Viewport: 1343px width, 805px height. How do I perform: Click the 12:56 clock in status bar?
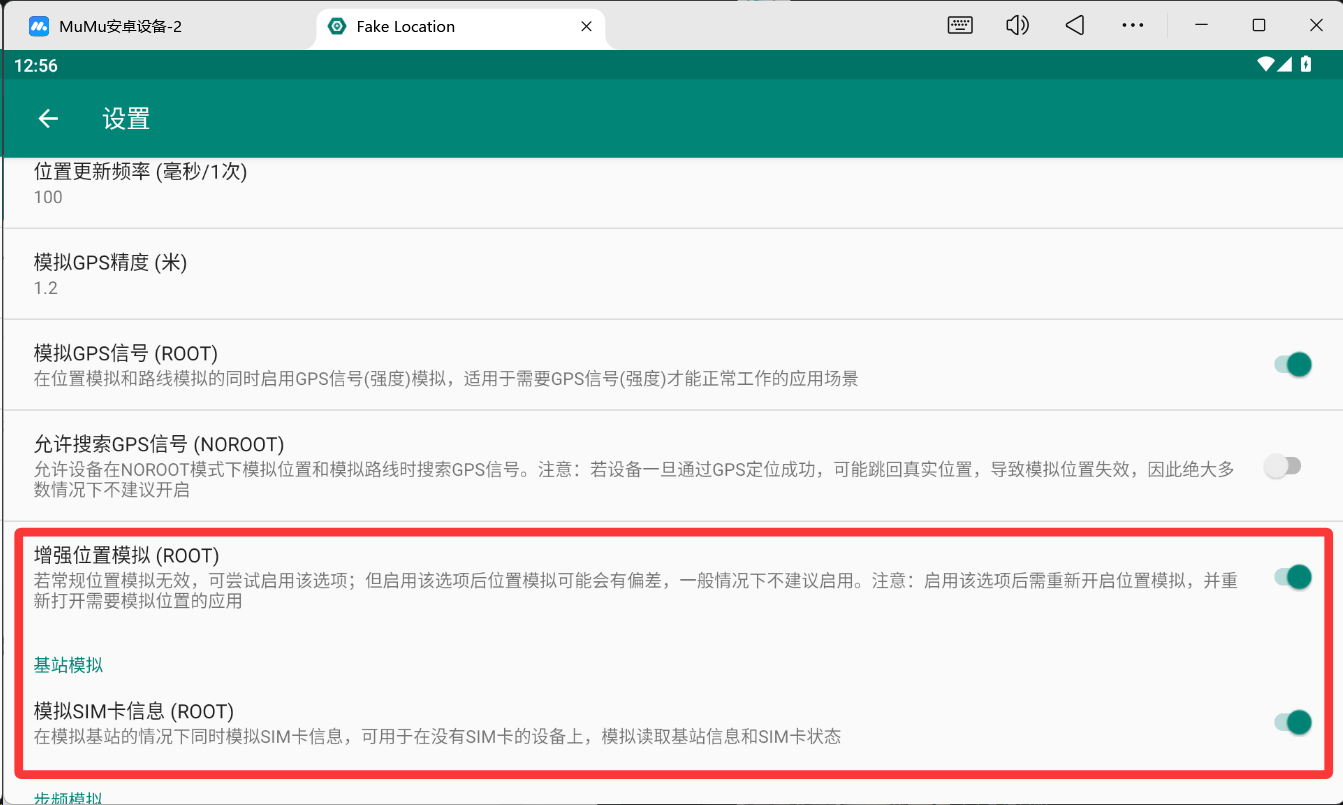coord(36,66)
